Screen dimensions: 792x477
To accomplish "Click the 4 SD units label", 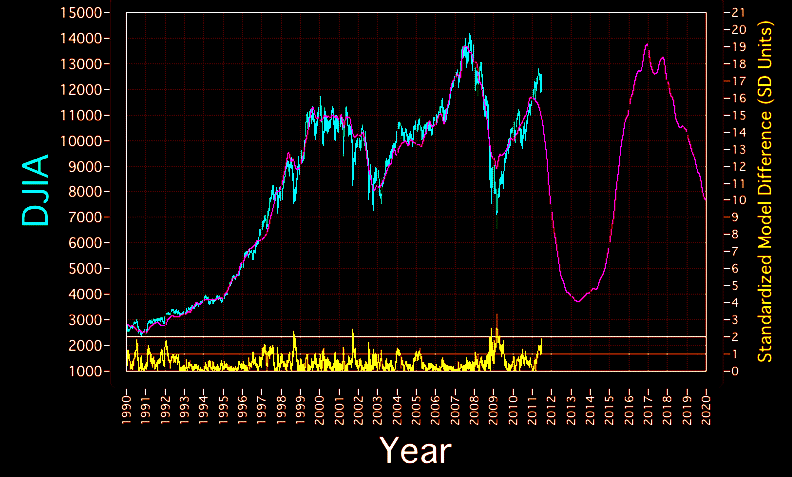I will (735, 303).
